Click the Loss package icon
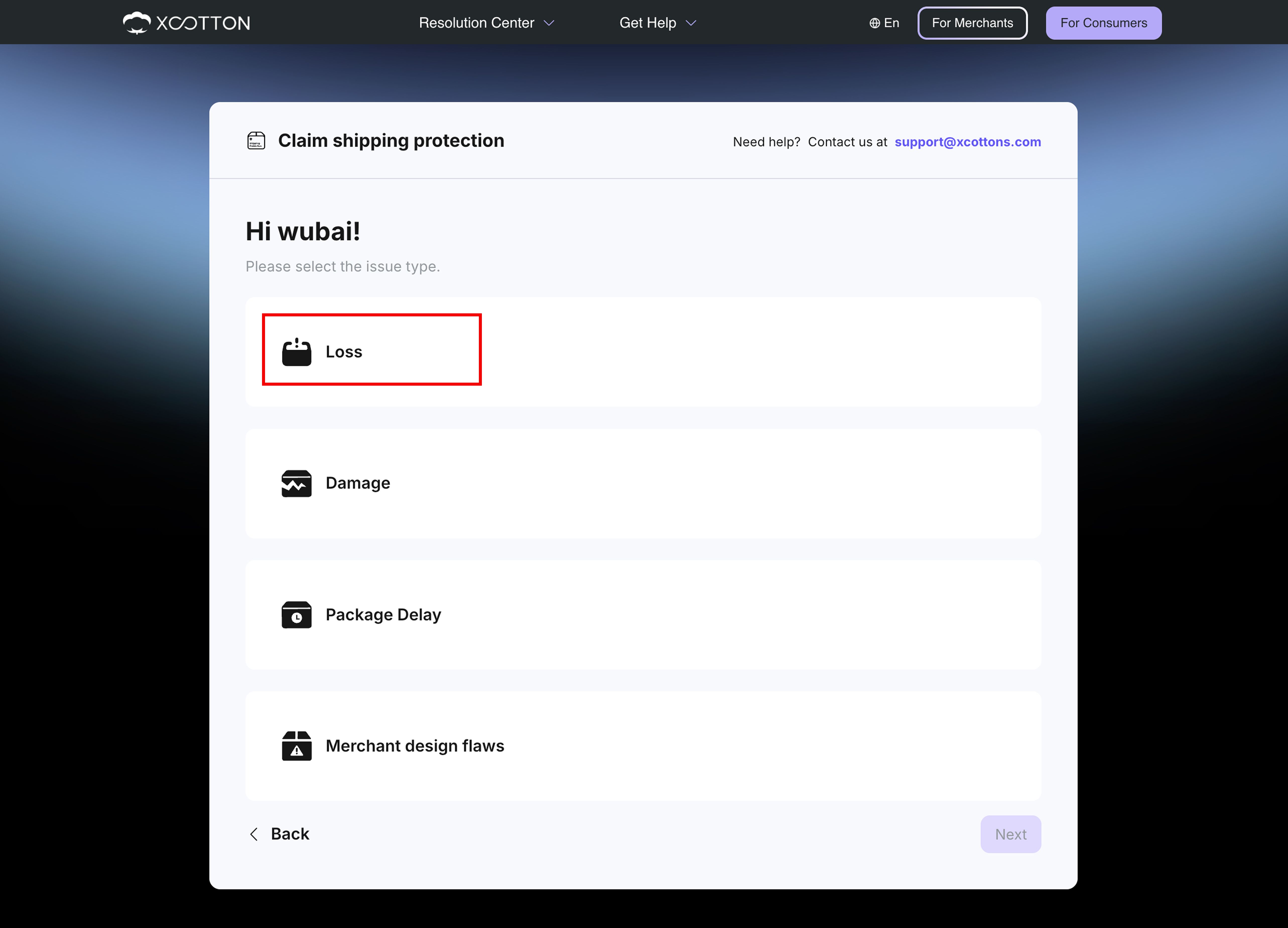1288x928 pixels. (x=296, y=352)
